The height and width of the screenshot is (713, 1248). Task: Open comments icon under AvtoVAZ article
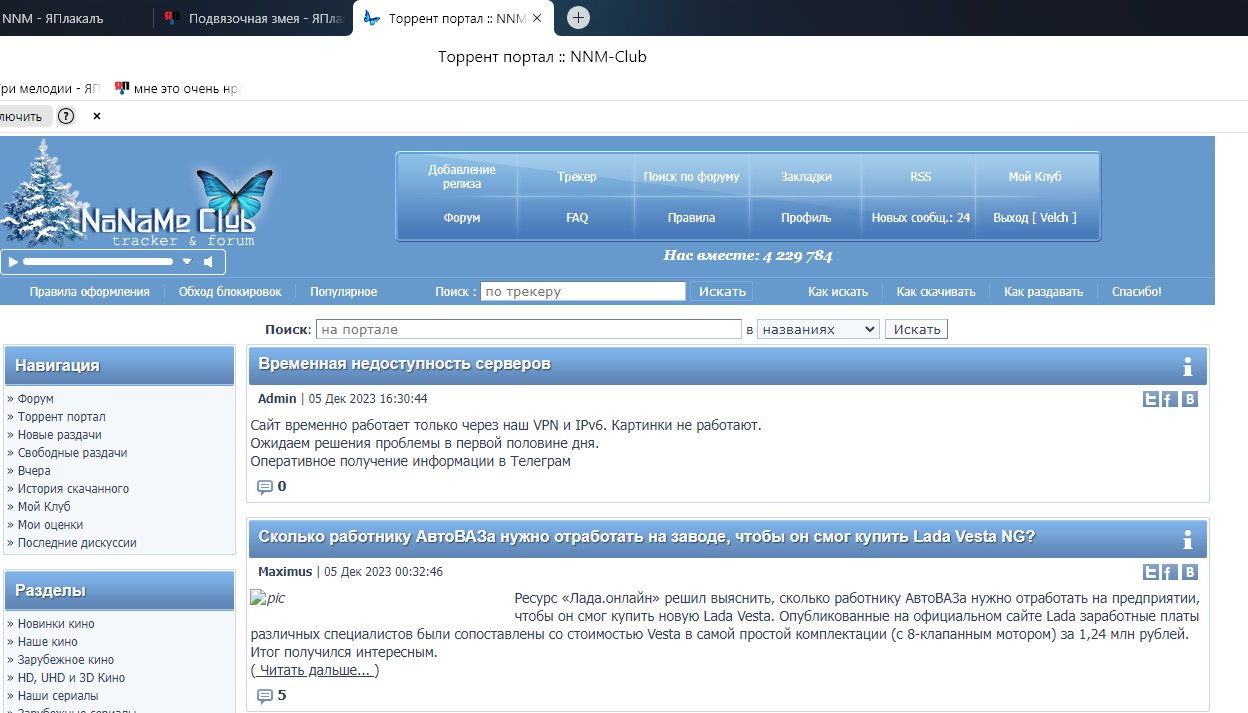265,696
